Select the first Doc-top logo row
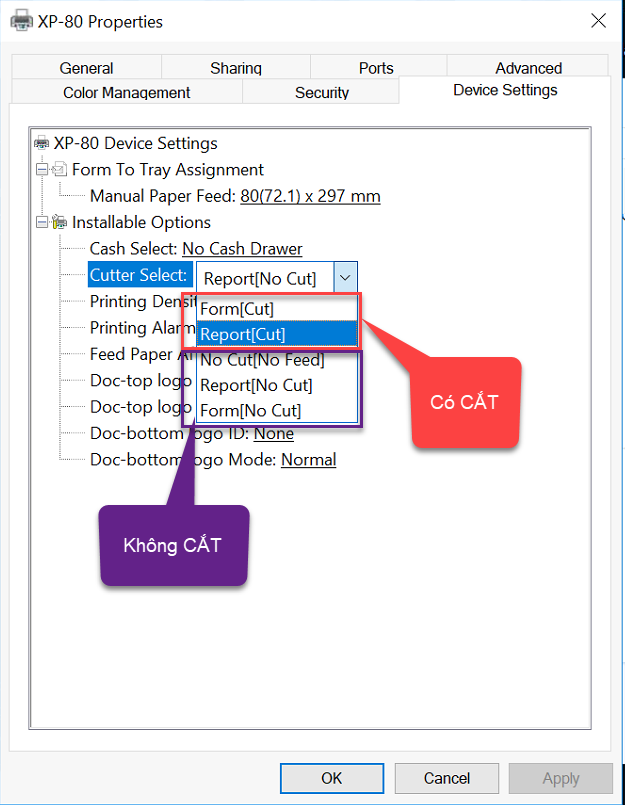Screen dimensions: 625x805 [140, 380]
